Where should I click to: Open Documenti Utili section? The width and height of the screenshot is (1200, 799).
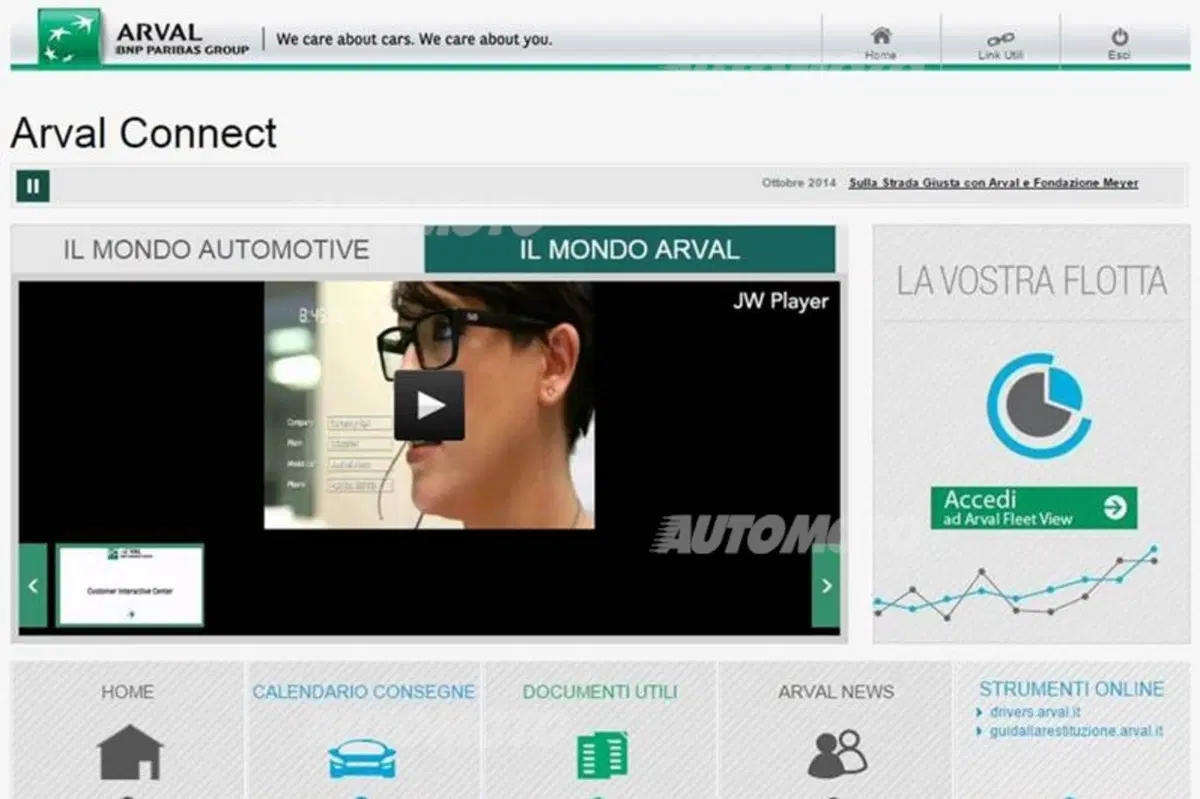pos(600,692)
